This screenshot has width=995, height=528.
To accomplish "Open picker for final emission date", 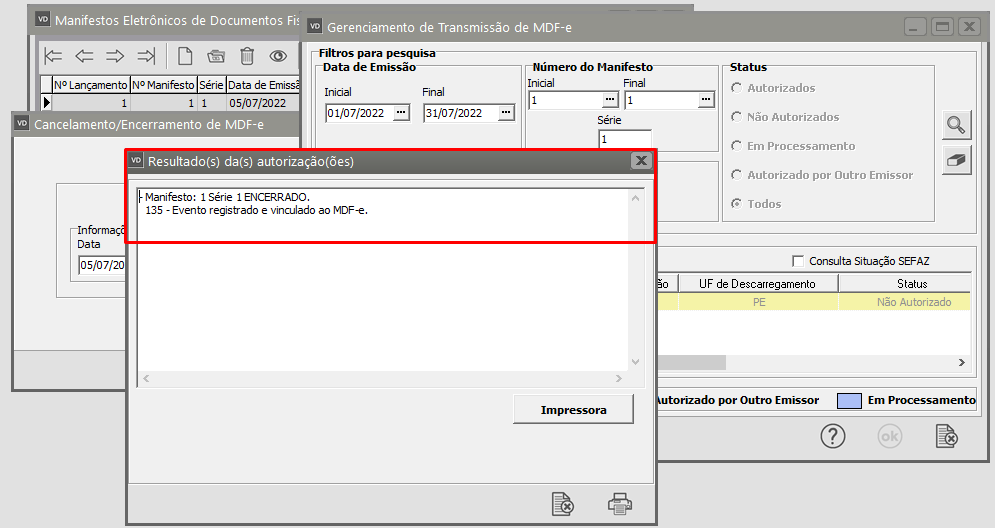I will tap(506, 113).
